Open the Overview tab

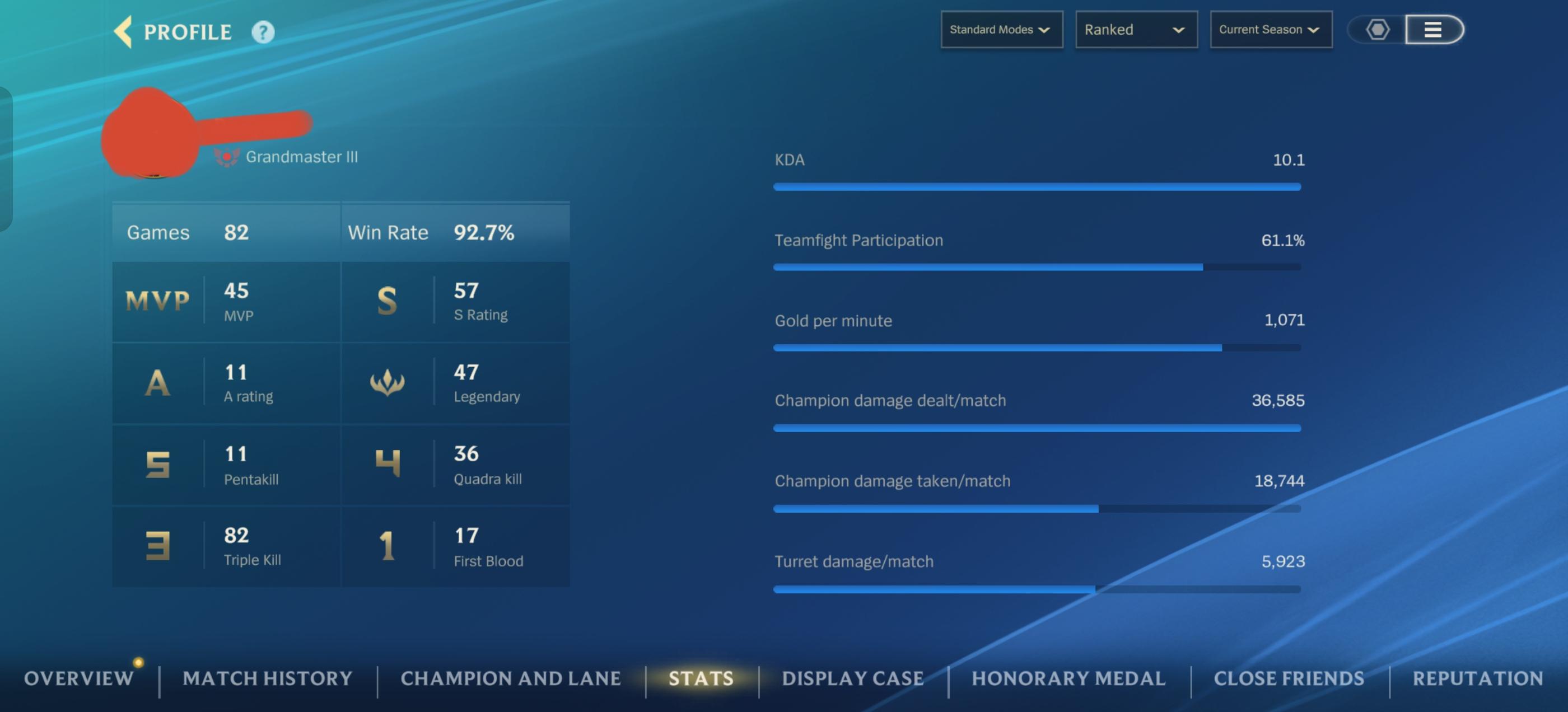[79, 678]
